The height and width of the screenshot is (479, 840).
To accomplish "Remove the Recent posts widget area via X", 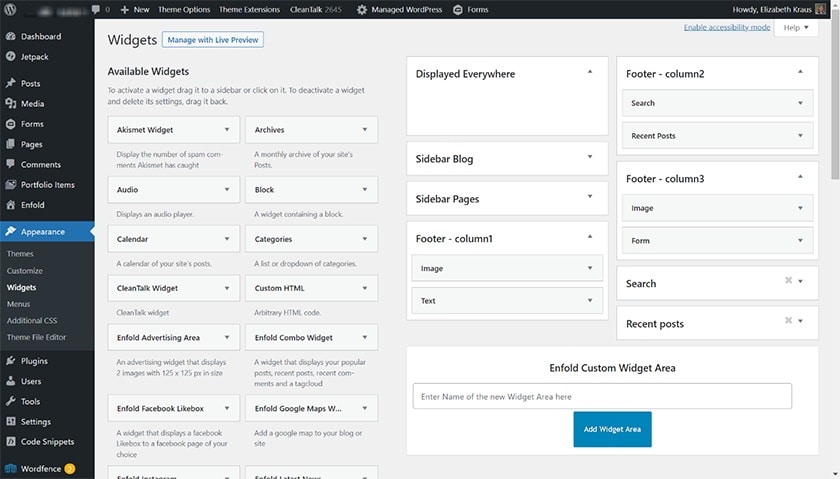I will point(788,320).
